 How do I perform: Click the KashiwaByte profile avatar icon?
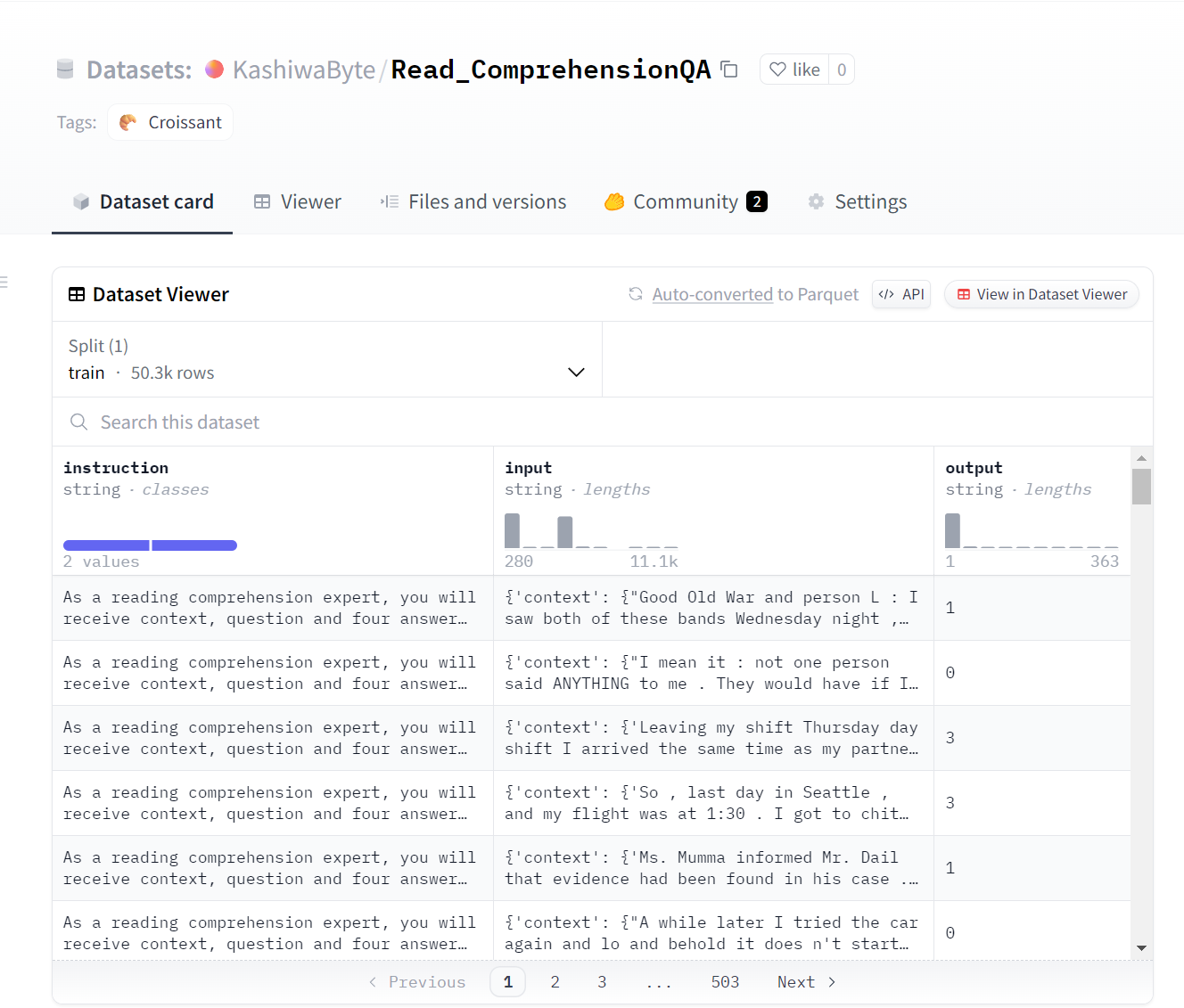click(214, 70)
